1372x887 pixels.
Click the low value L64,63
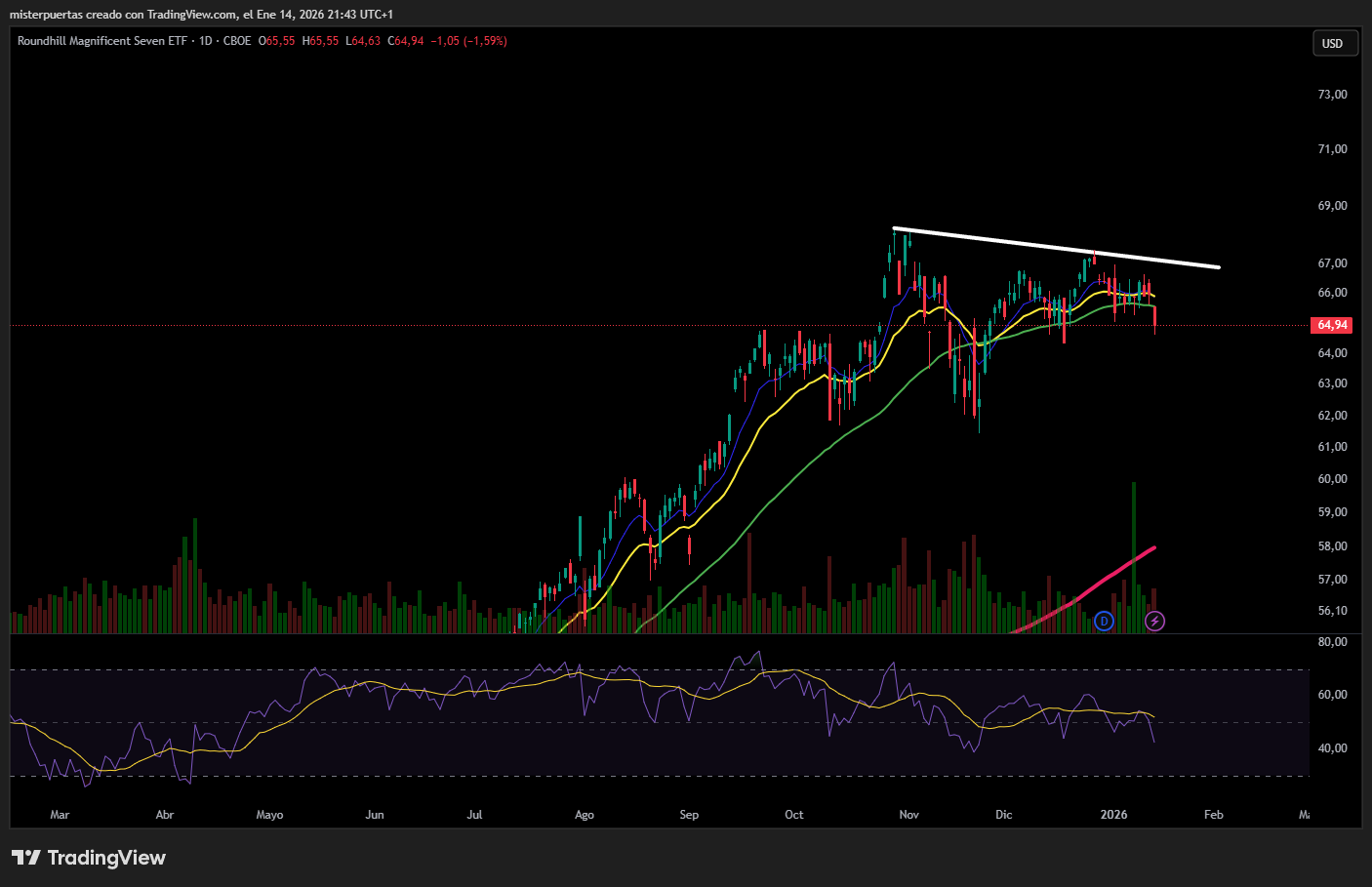[363, 41]
